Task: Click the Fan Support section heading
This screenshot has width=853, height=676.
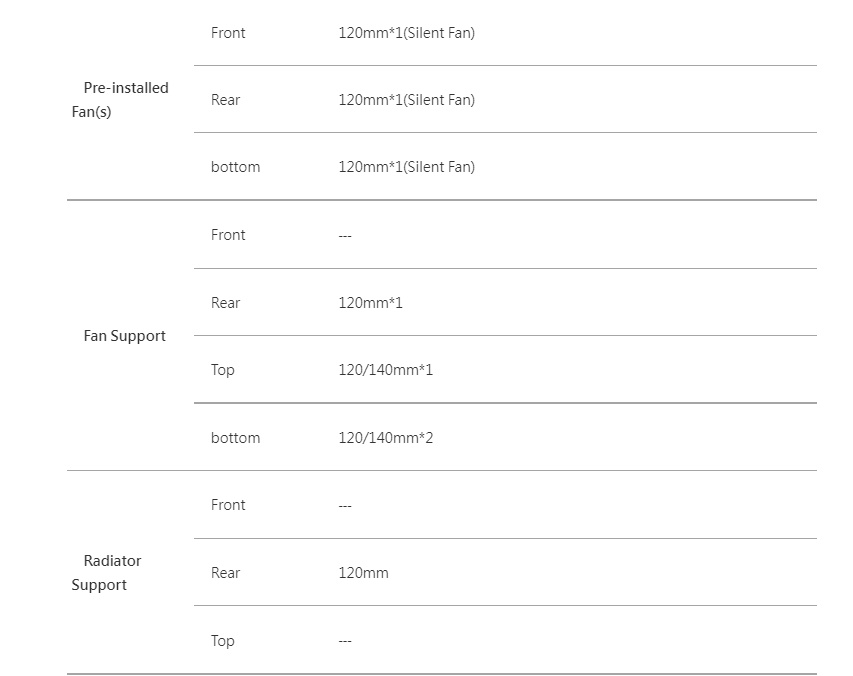Action: pyautogui.click(x=124, y=336)
